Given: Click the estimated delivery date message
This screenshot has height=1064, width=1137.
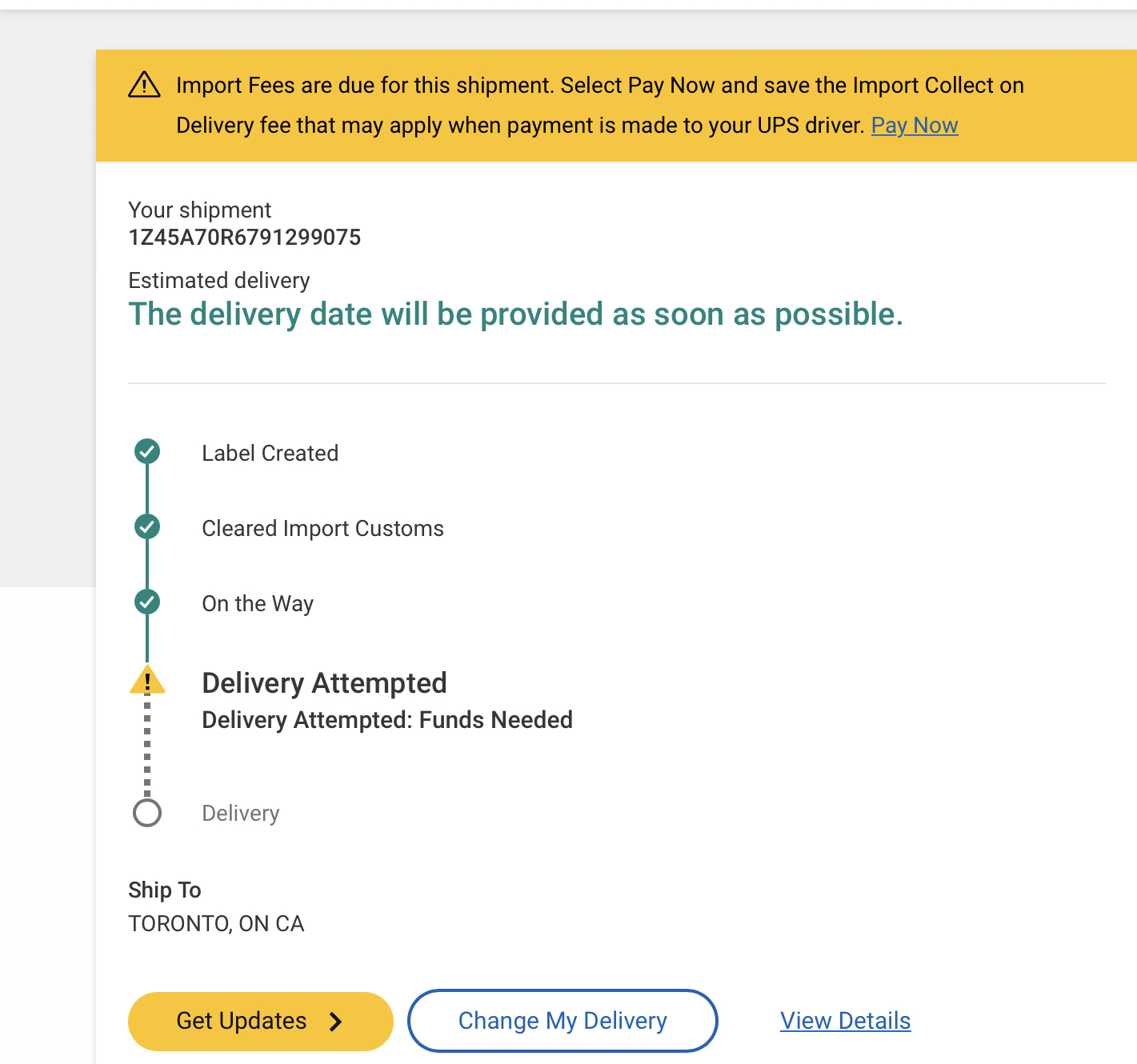Looking at the screenshot, I should [516, 314].
